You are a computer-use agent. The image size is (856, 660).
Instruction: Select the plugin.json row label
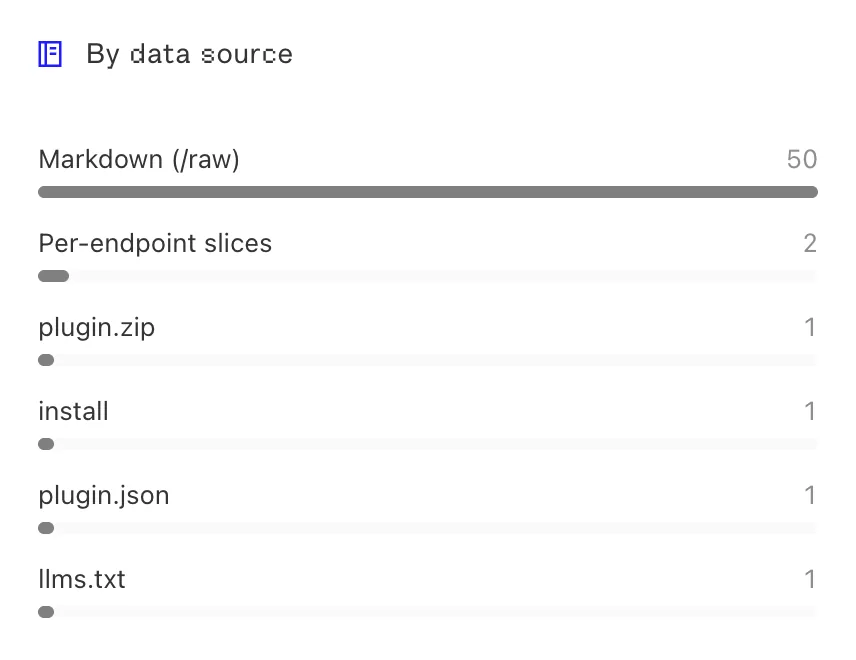pyautogui.click(x=104, y=496)
